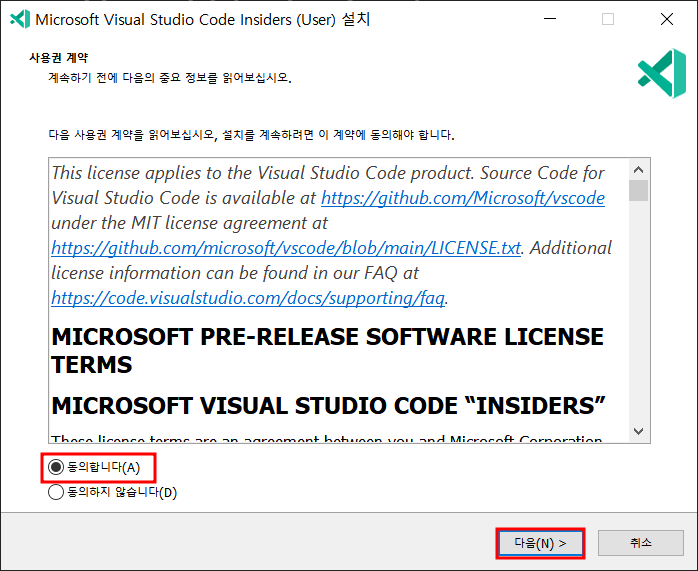Click the MICROSOFT PRE-RELEASE SOFTWARE LICENSE TERMS heading

327,350
